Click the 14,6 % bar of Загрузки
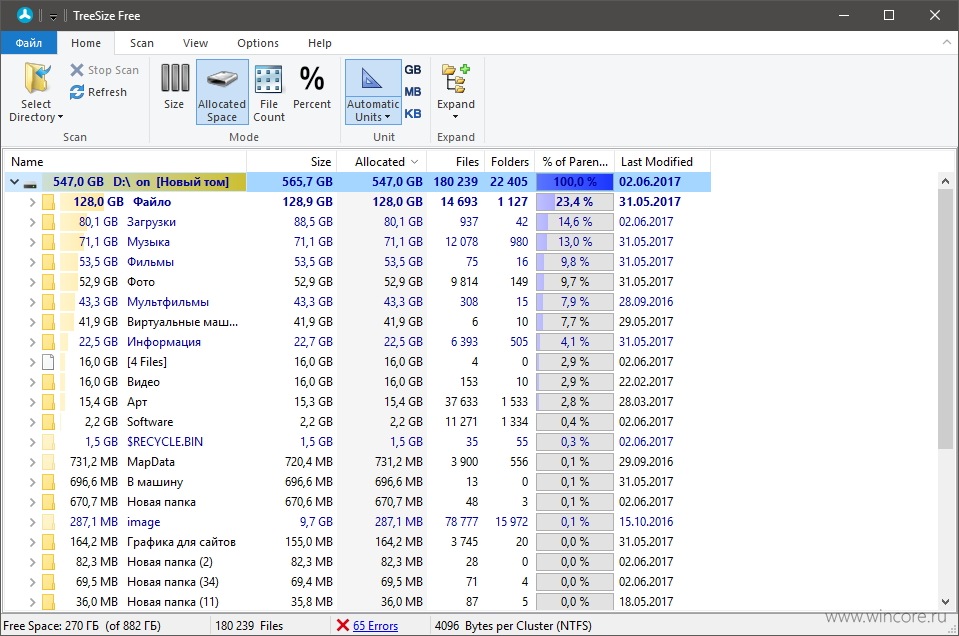959x636 pixels. [x=575, y=222]
